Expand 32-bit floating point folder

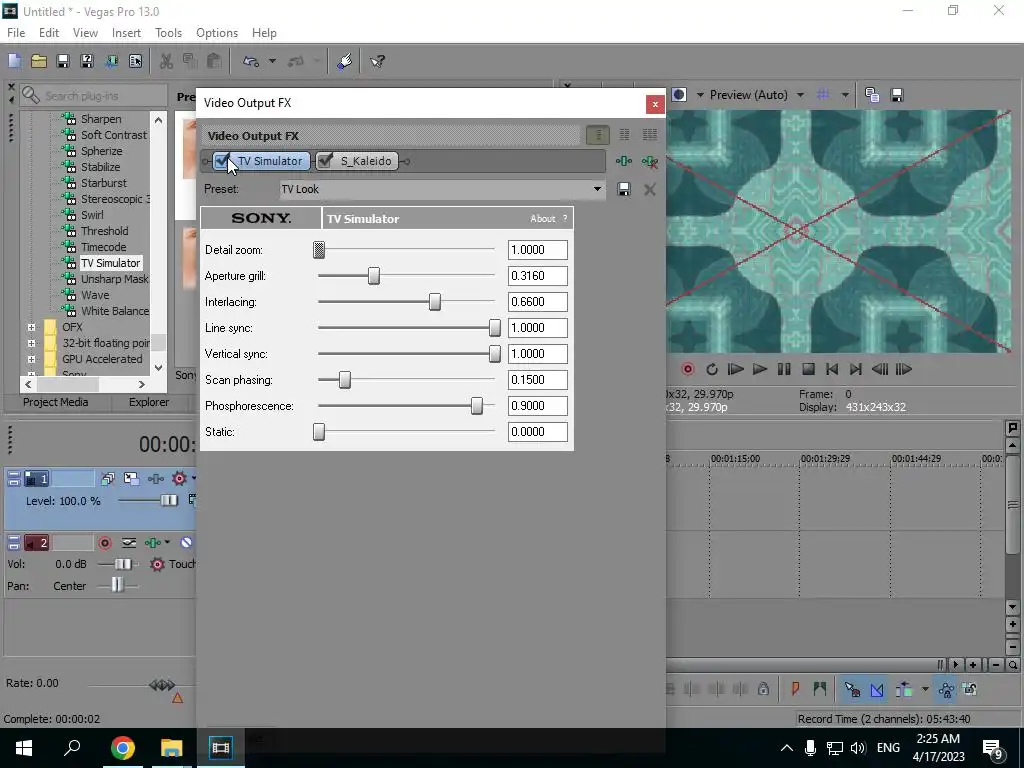[31, 343]
